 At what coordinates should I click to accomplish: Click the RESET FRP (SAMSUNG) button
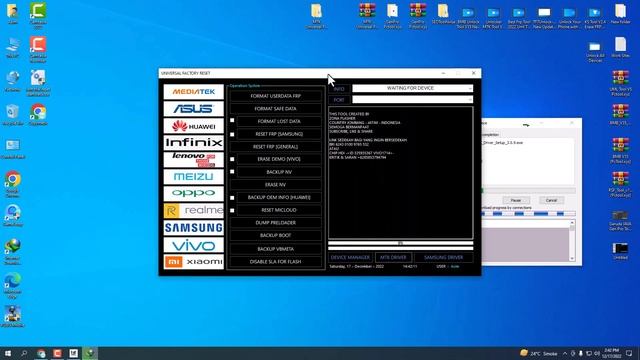click(x=279, y=134)
